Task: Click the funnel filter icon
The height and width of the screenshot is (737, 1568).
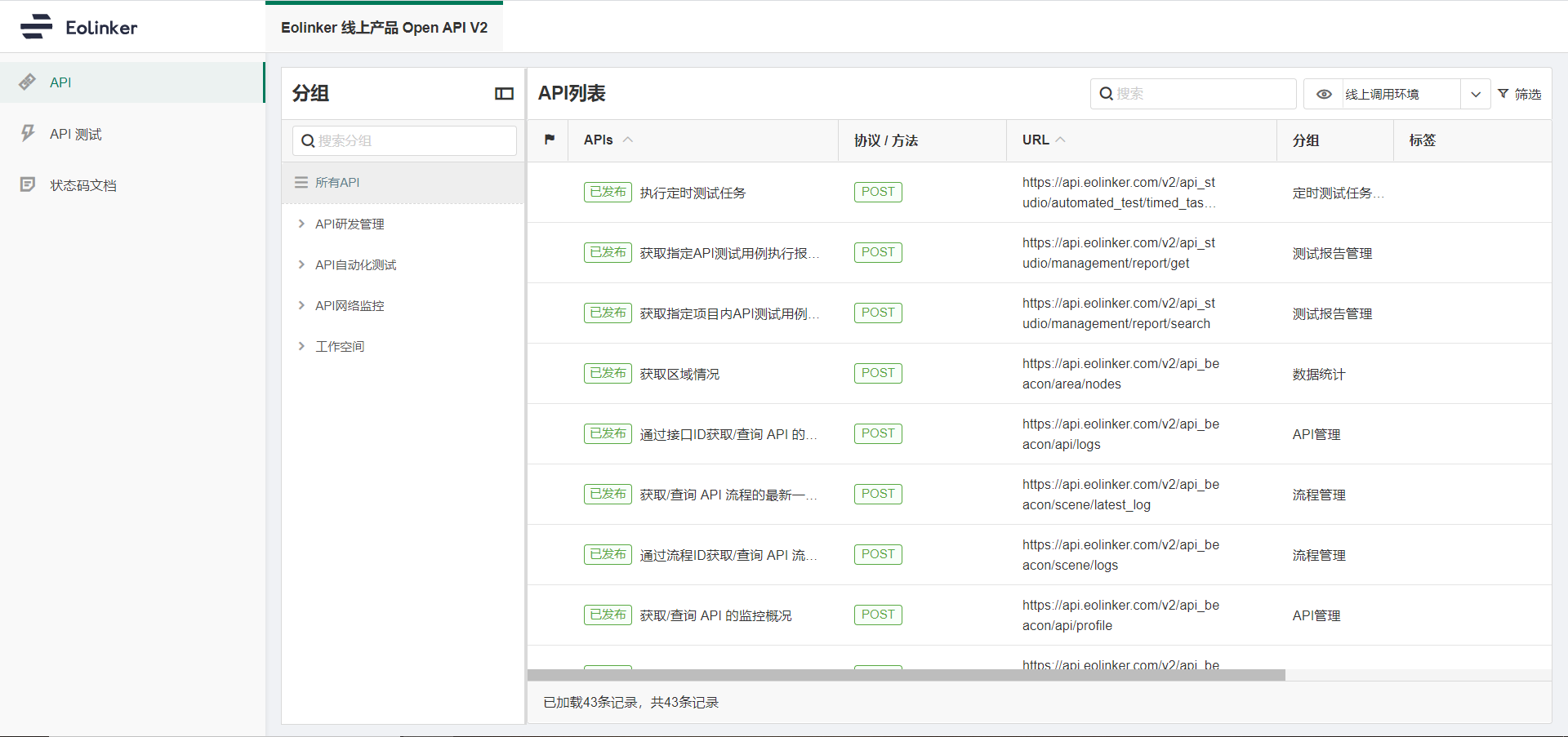Action: (1503, 94)
